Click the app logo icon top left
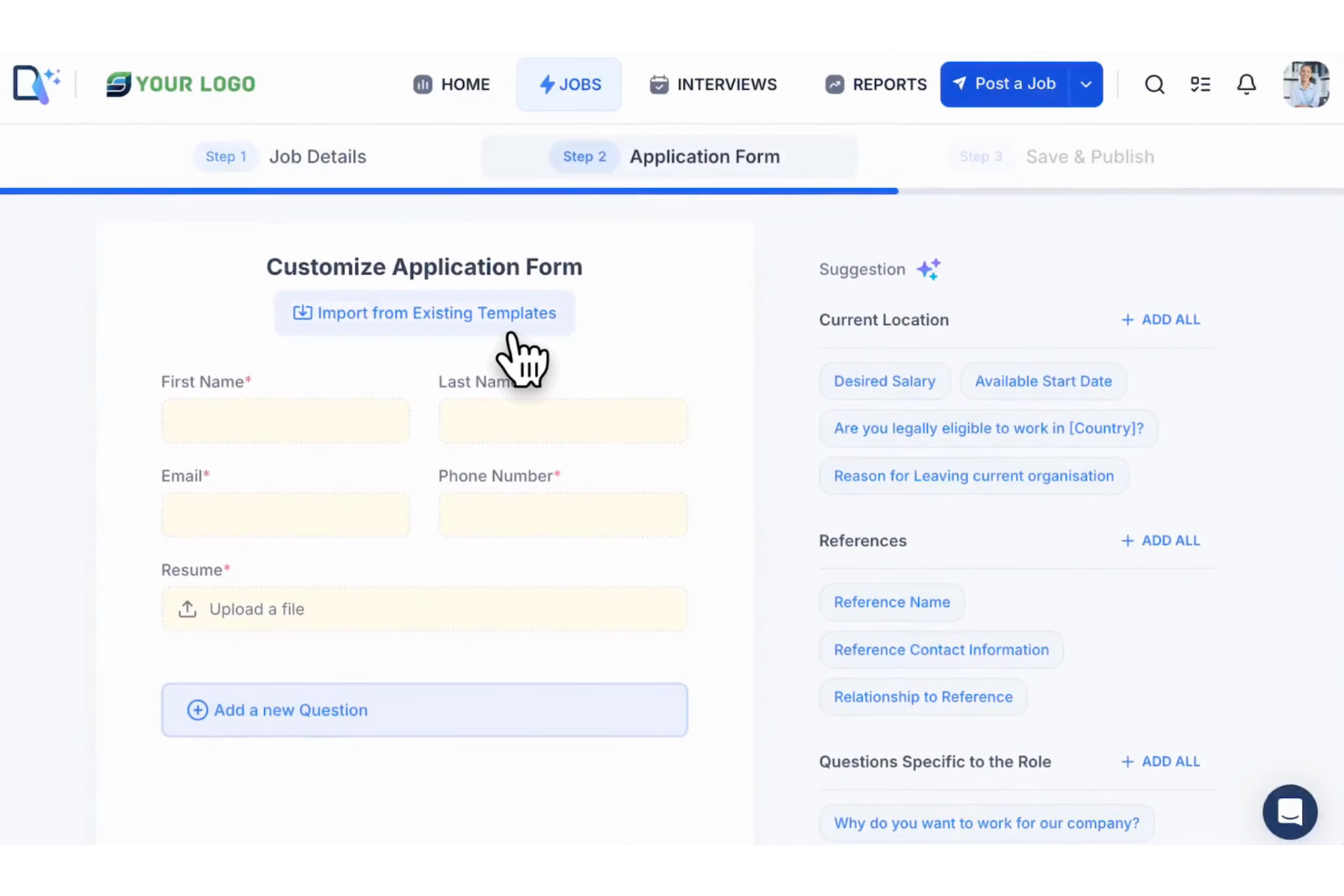The width and height of the screenshot is (1344, 896). click(35, 84)
